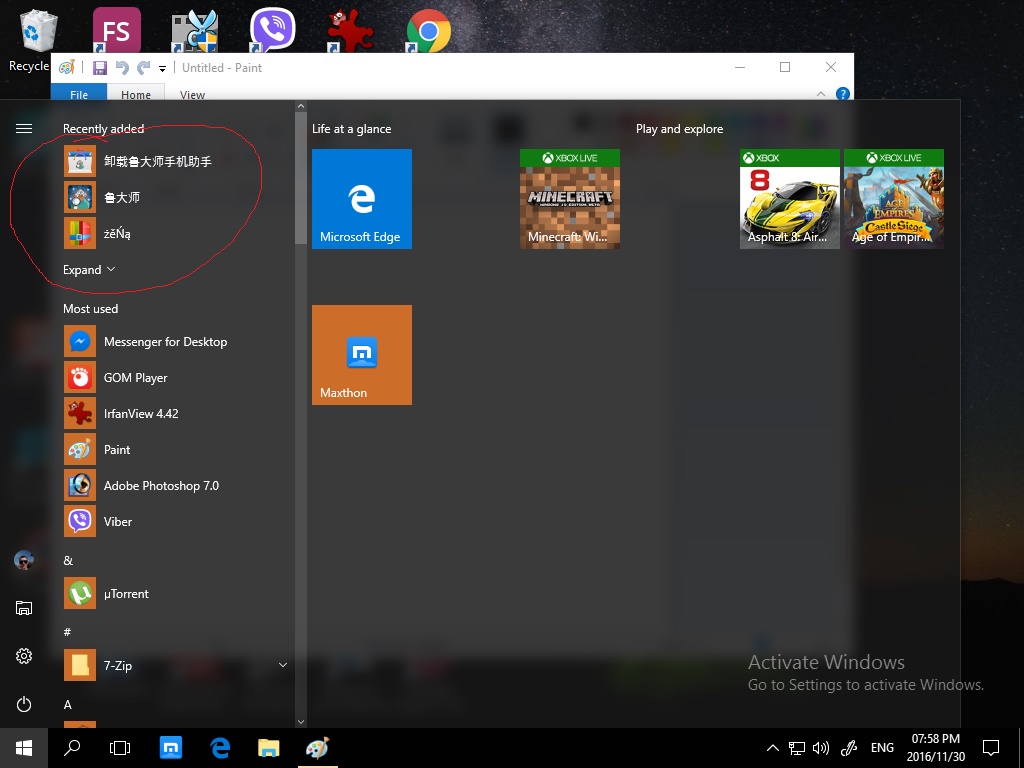Click the Save icon in Paint title bar
Viewport: 1024px width, 768px height.
click(x=100, y=67)
